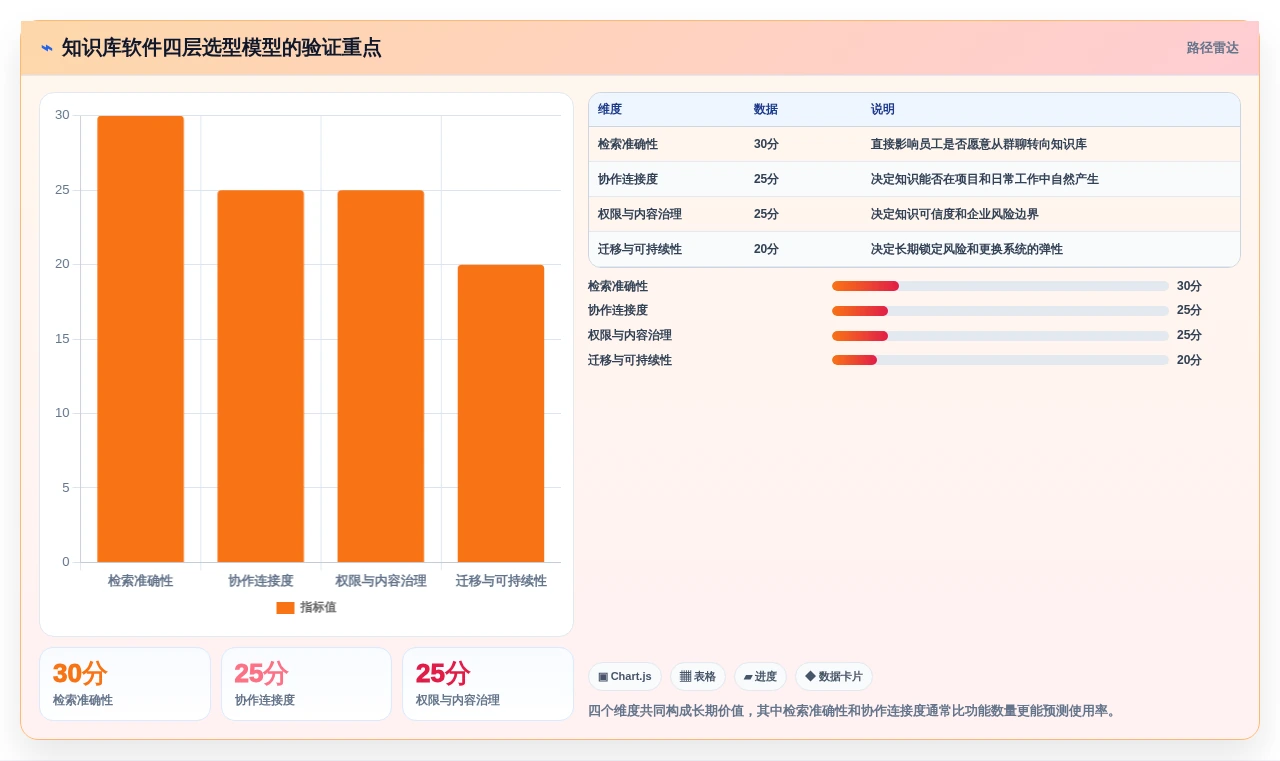Open the 25分 权限与内容治理 data card
1280x761 pixels.
point(488,684)
